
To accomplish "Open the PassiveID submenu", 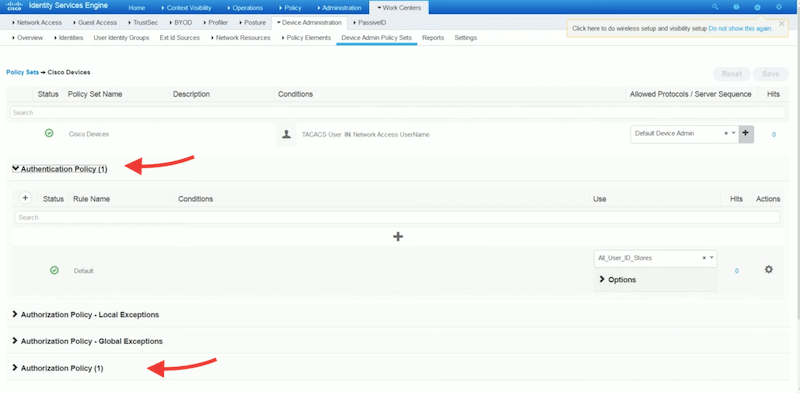I will tap(369, 22).
